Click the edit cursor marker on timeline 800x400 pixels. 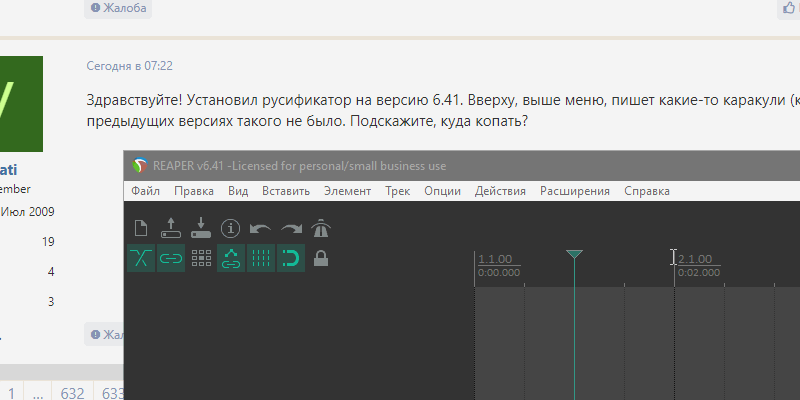point(574,254)
